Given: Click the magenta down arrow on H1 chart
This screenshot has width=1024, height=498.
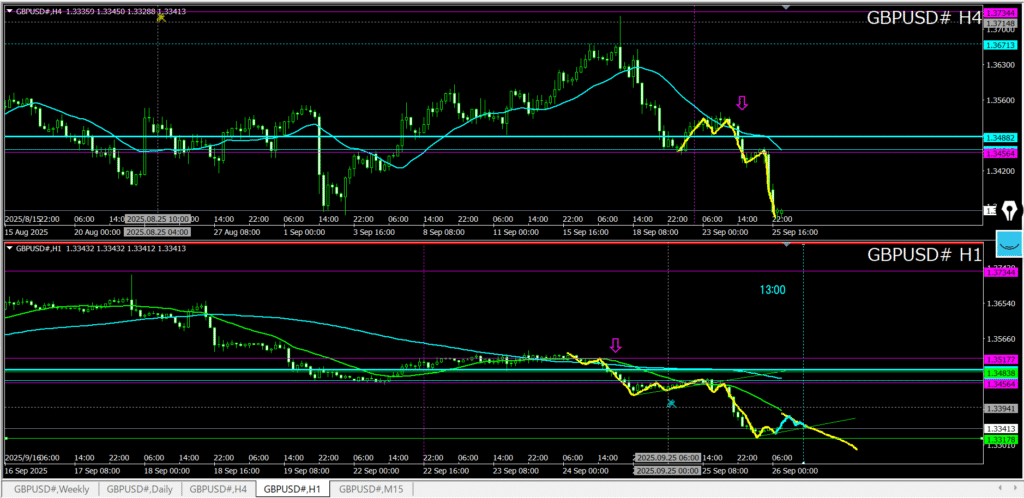Looking at the screenshot, I should click(x=614, y=345).
